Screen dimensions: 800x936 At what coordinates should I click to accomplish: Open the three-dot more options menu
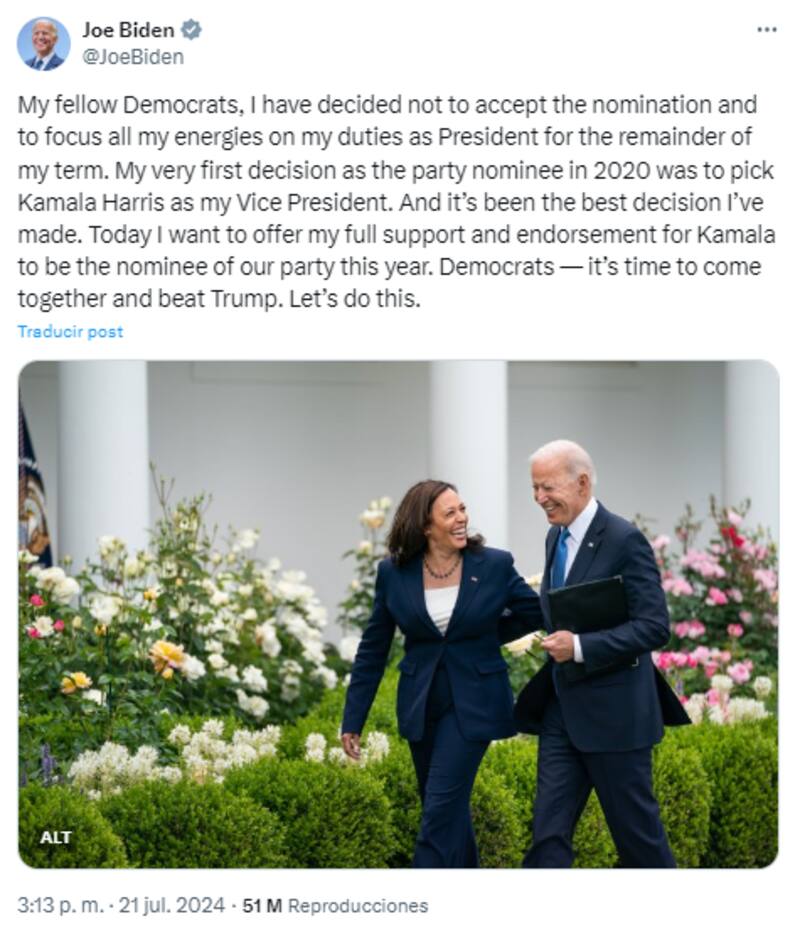pos(766,30)
